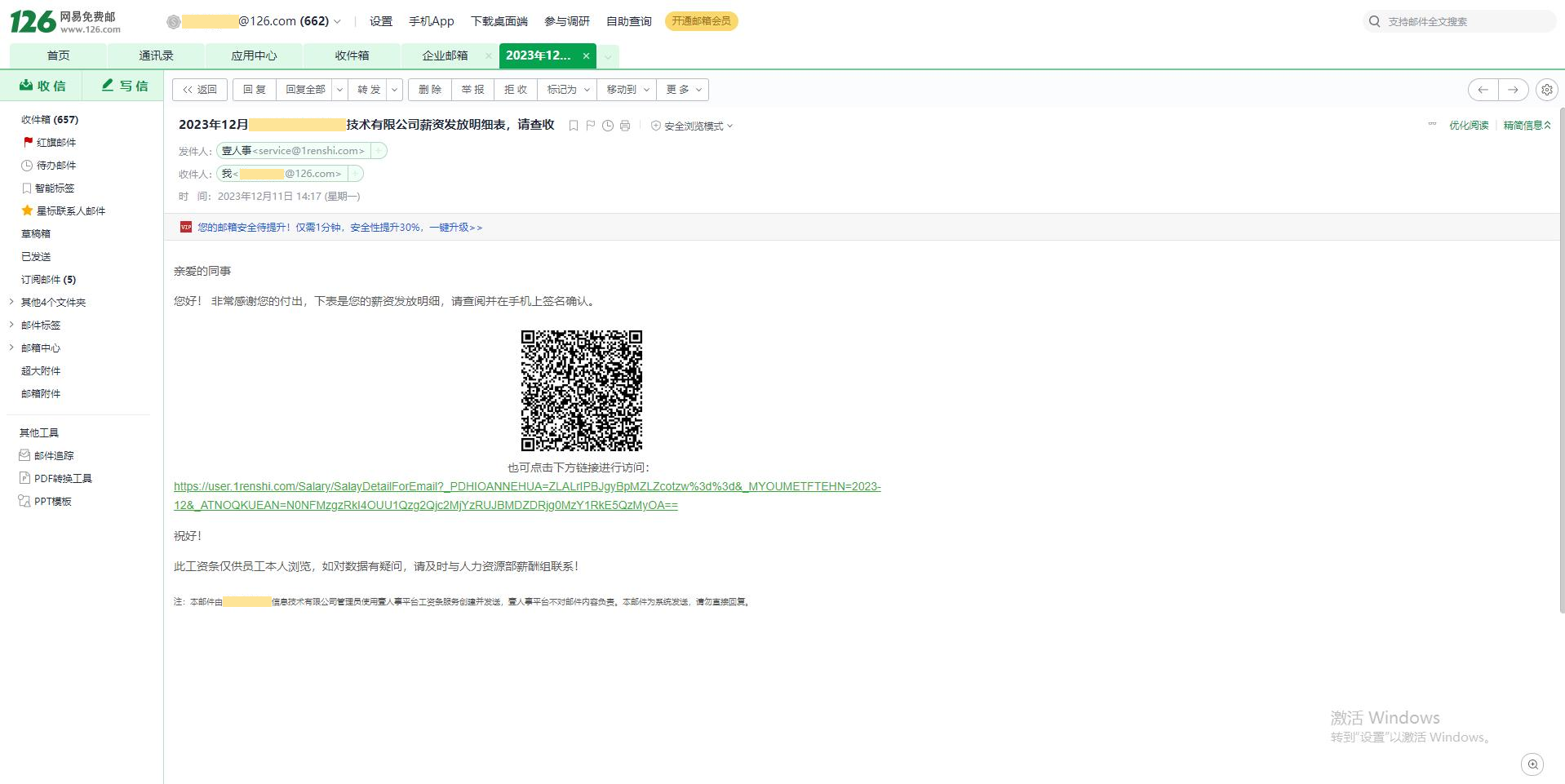Go to the previous email with the left arrow
Screen dimensions: 1565x784
click(x=1483, y=90)
